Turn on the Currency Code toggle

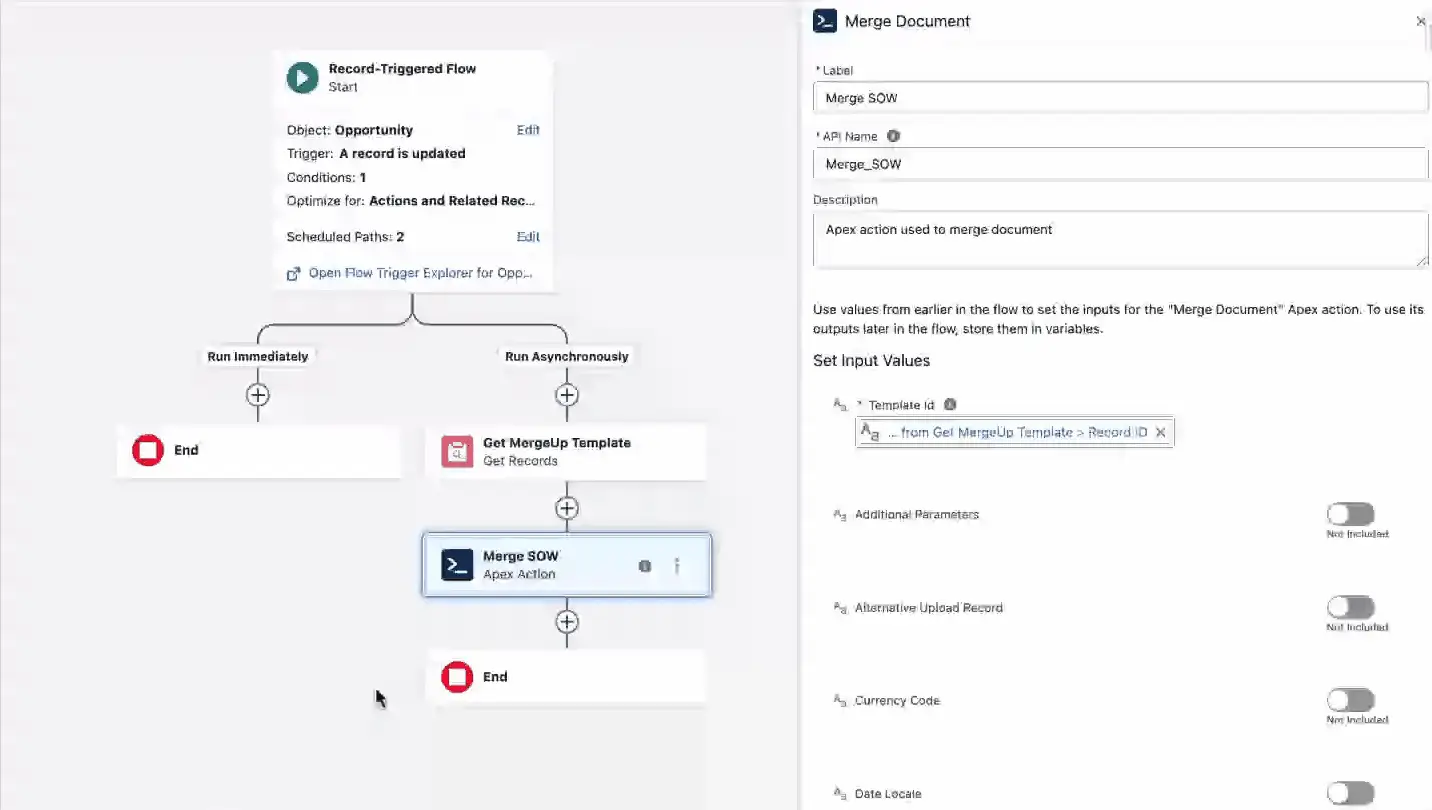pyautogui.click(x=1350, y=700)
